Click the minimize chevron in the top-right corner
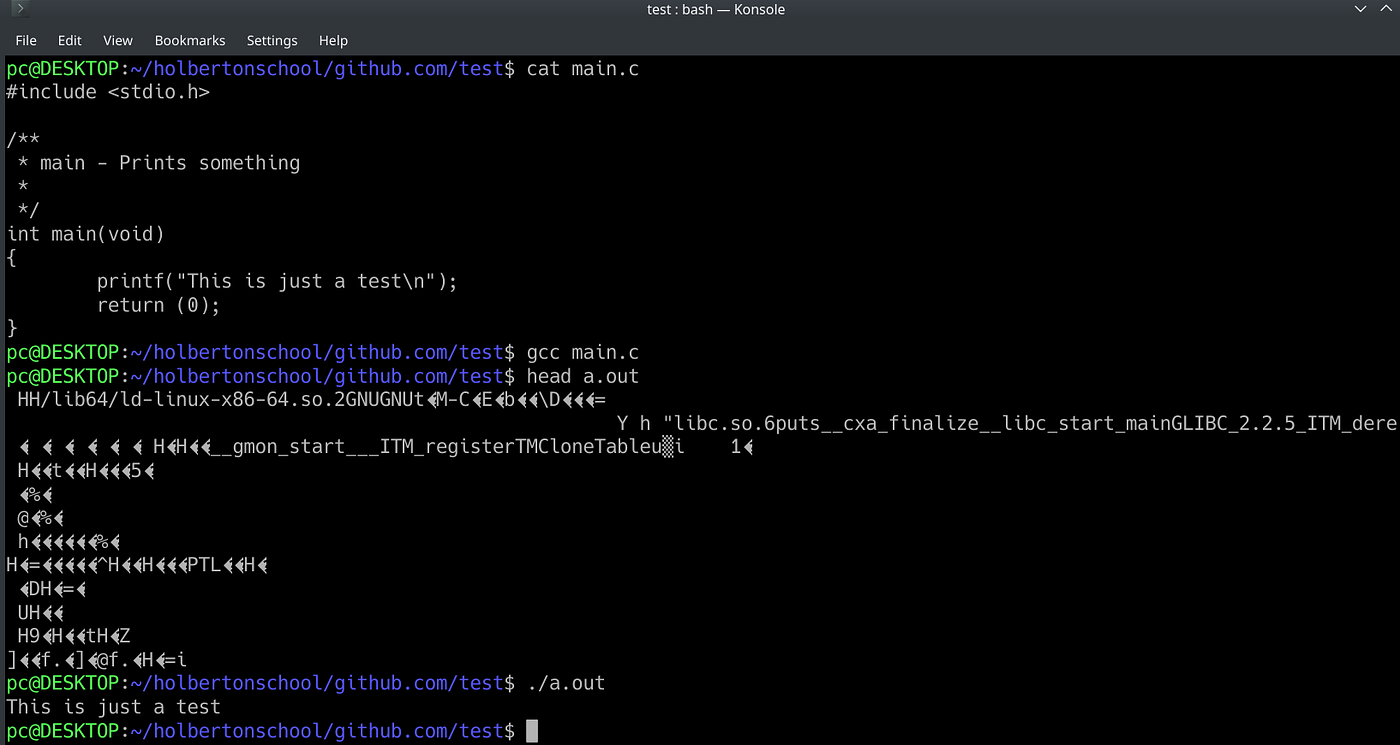The width and height of the screenshot is (1400, 745). 1360,9
